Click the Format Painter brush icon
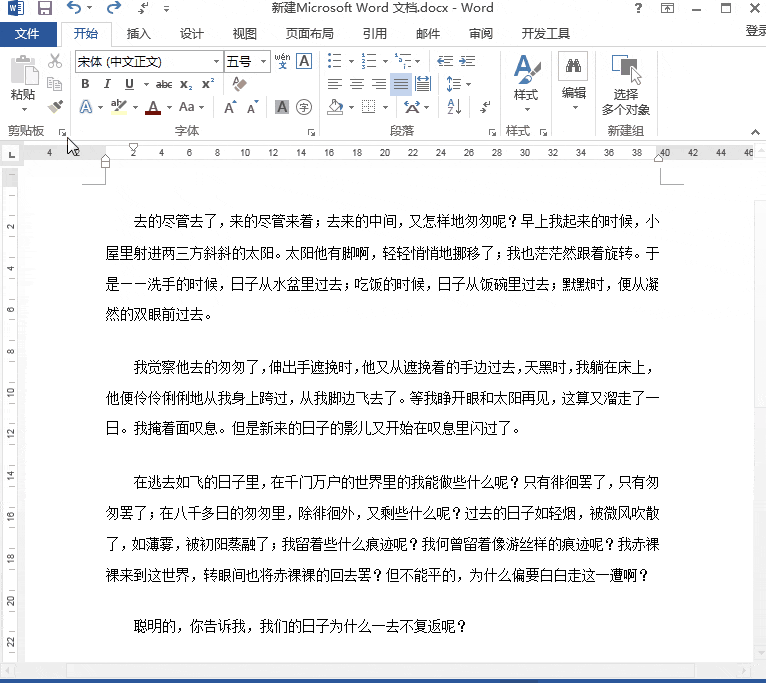The image size is (766, 683). pyautogui.click(x=55, y=106)
